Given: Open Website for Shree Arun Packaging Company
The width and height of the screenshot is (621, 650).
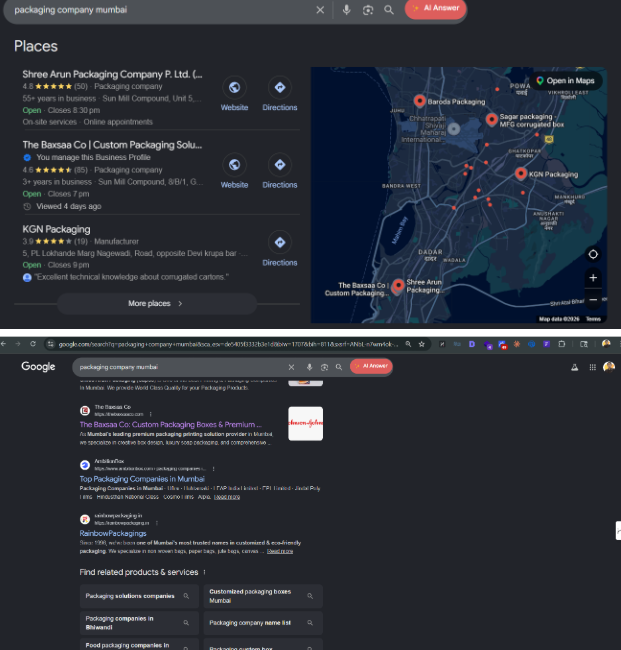Looking at the screenshot, I should pos(234,95).
